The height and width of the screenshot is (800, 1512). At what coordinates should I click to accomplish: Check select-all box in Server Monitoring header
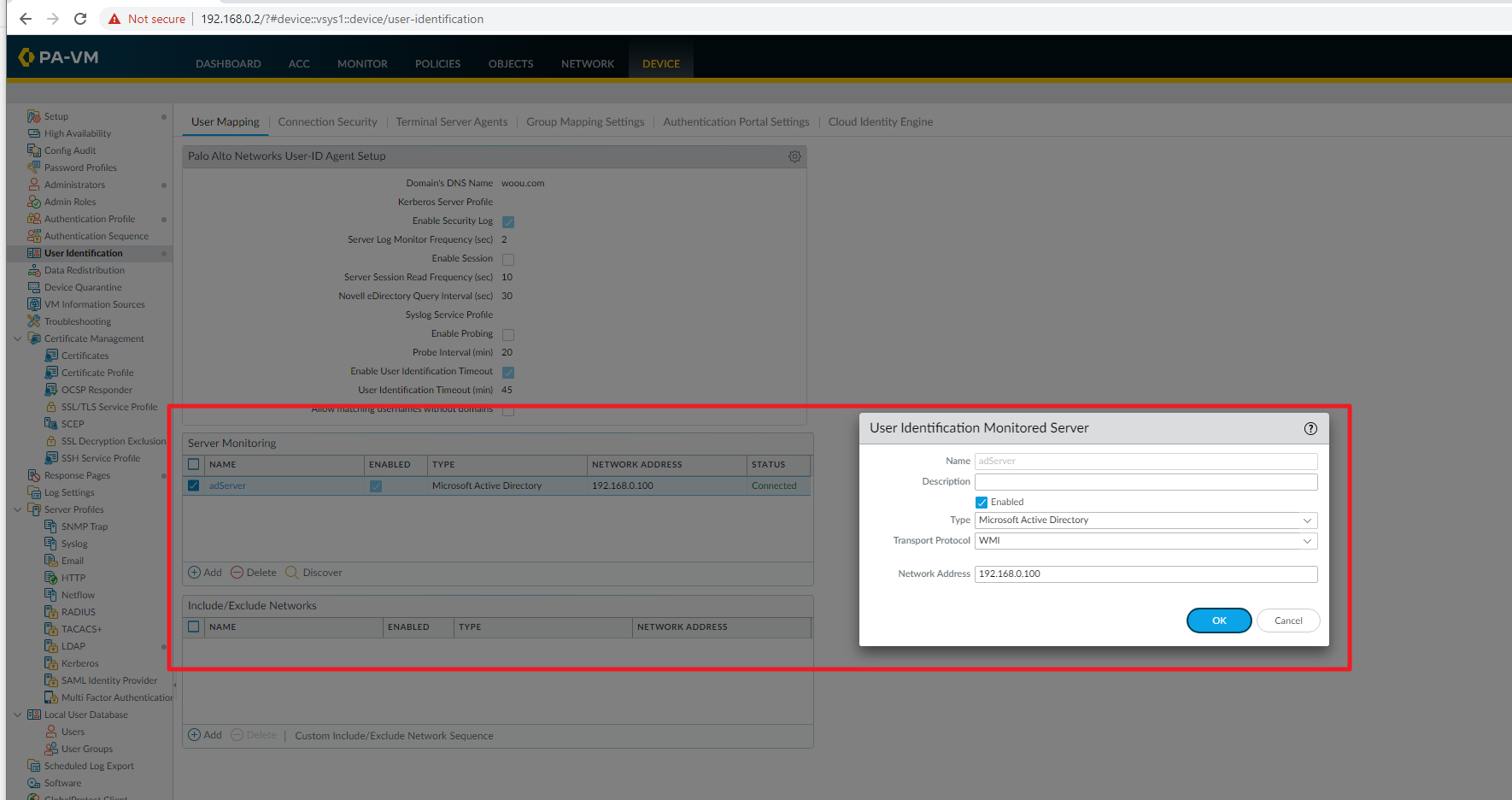(x=194, y=465)
